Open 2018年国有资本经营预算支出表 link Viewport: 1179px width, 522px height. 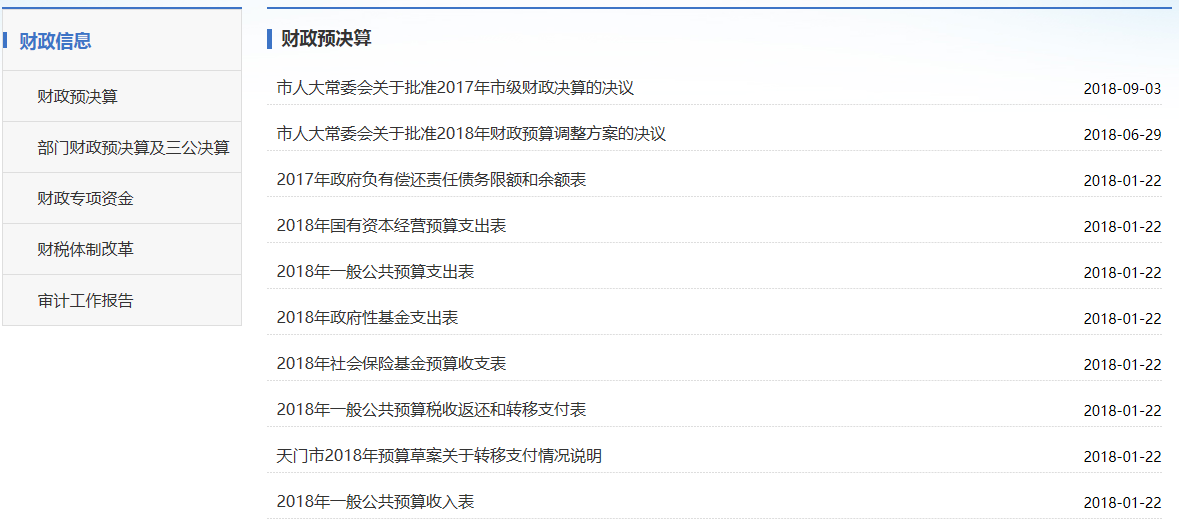click(x=391, y=226)
